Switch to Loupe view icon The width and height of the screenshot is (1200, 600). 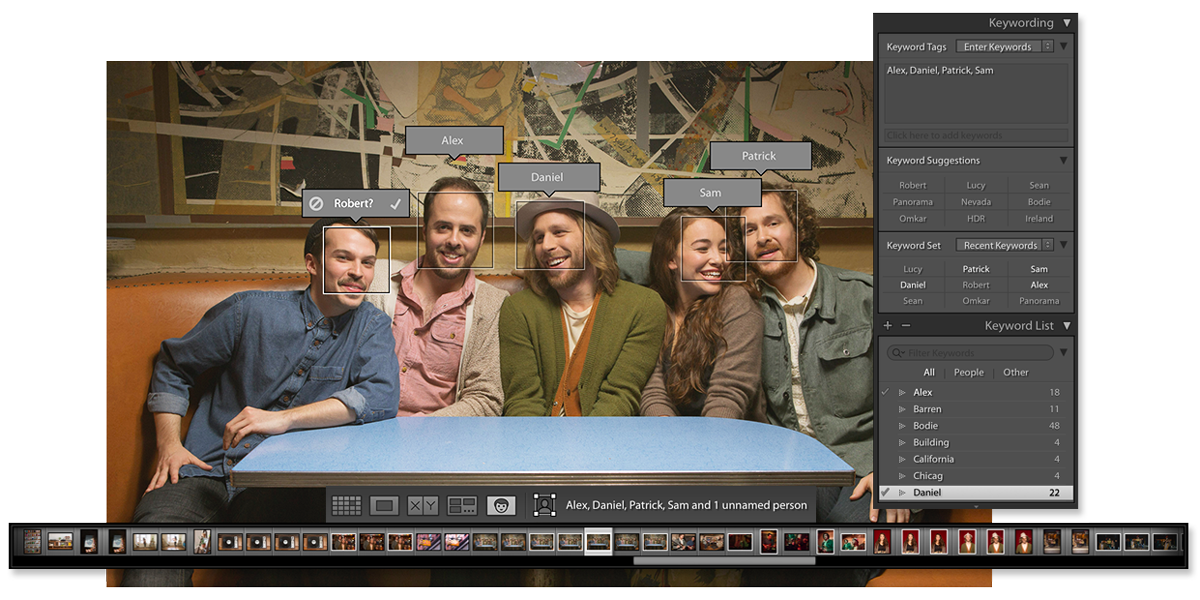pyautogui.click(x=385, y=505)
